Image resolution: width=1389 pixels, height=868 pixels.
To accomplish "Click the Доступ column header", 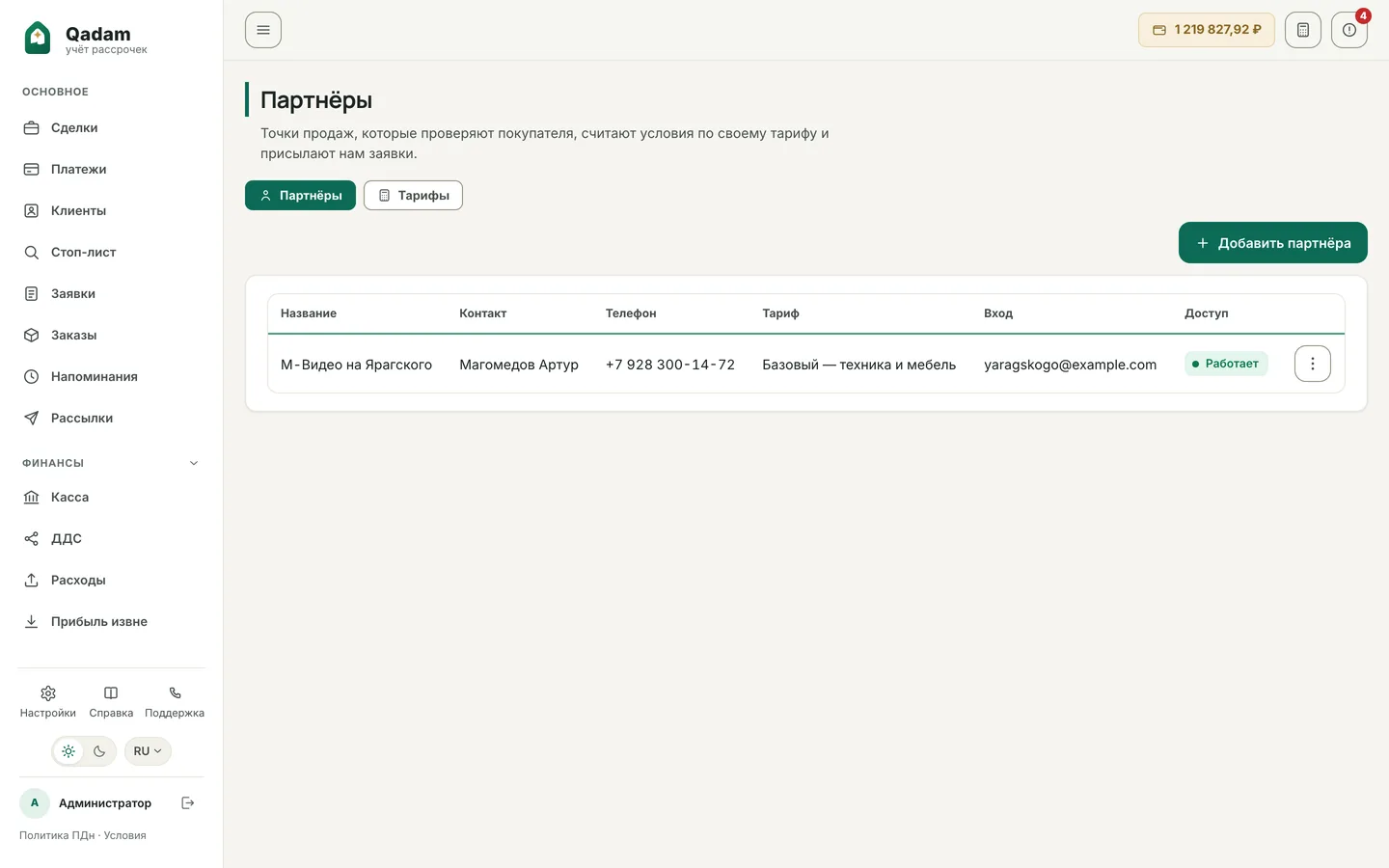I will click(1207, 313).
